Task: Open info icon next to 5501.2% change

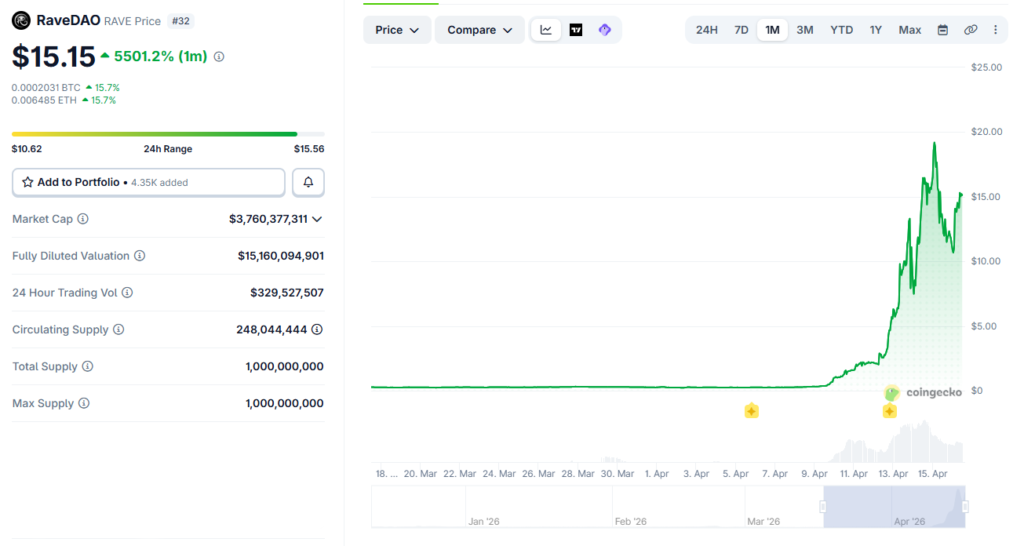Action: pyautogui.click(x=219, y=57)
